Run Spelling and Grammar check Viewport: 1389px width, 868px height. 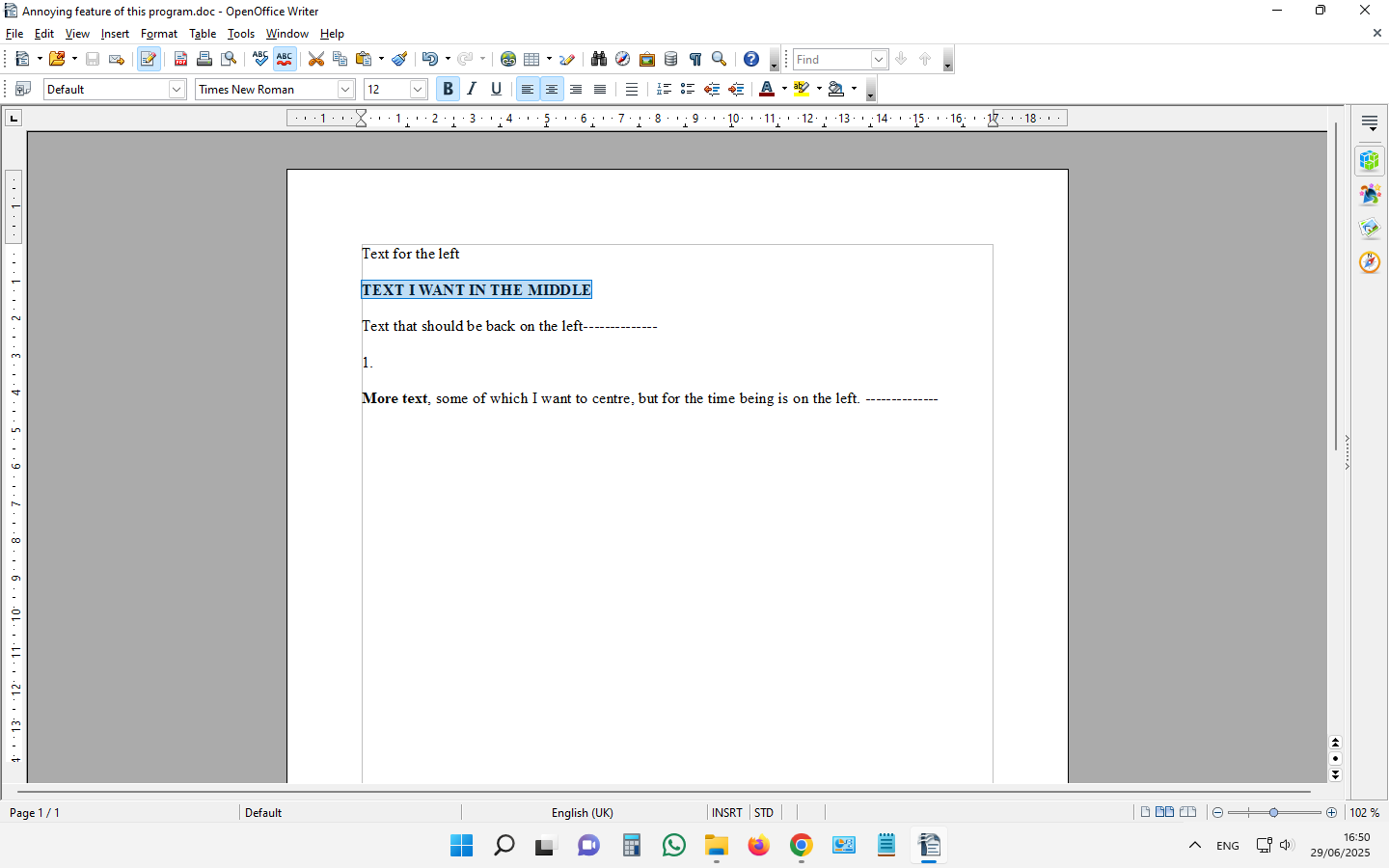tap(260, 59)
